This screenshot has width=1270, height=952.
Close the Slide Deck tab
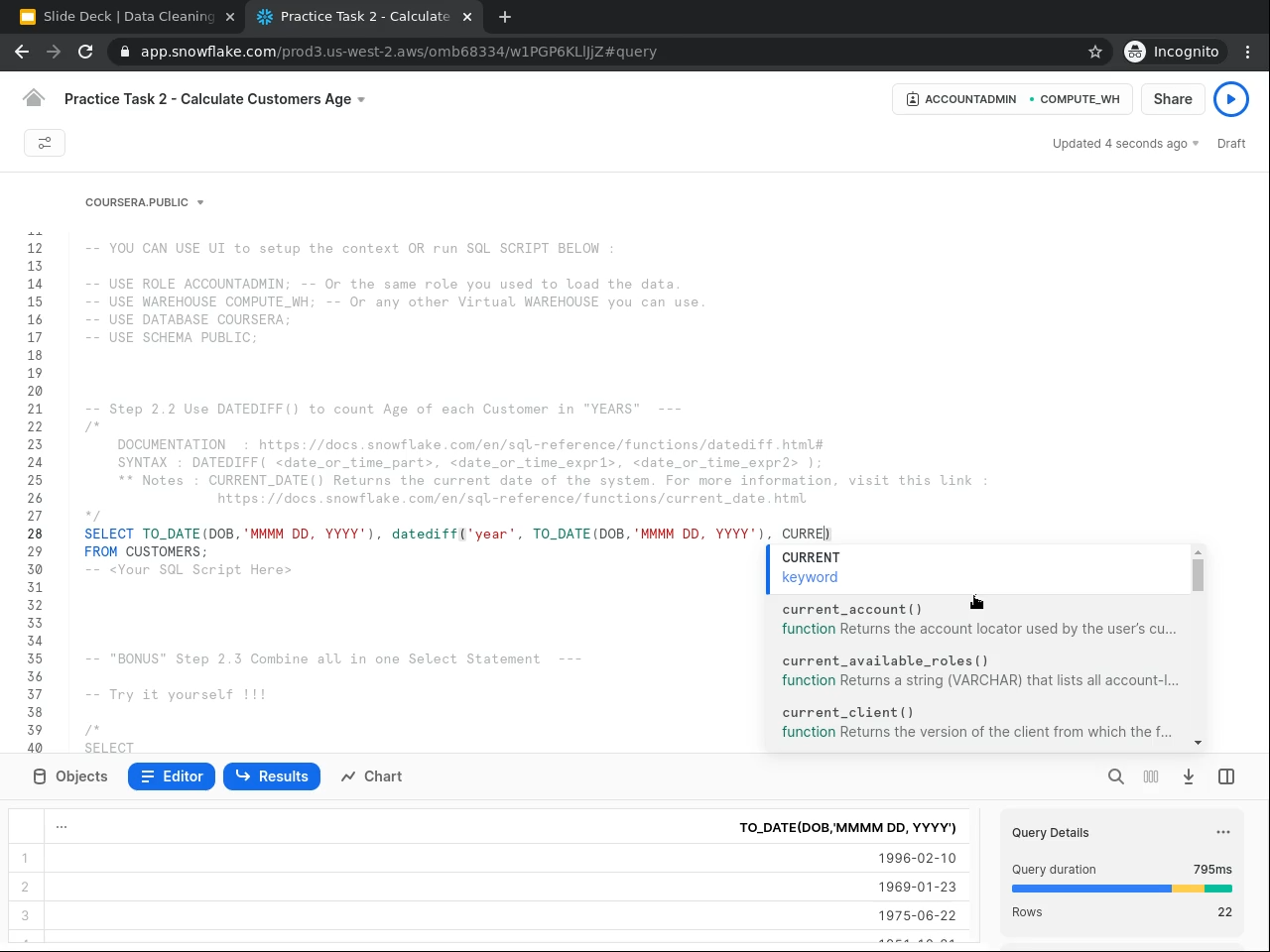(x=230, y=17)
